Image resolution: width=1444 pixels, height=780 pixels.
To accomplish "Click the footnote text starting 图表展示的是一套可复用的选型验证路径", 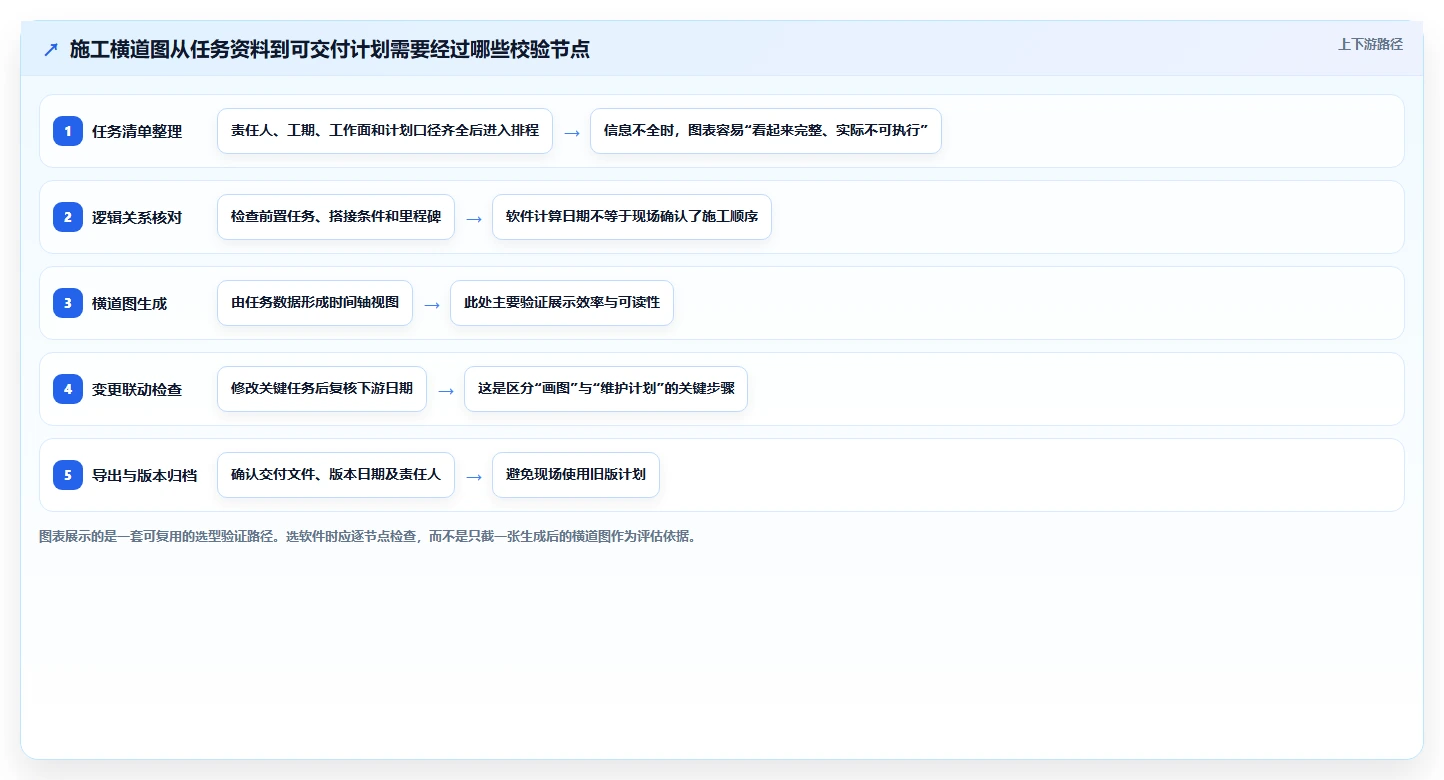I will pyautogui.click(x=367, y=536).
